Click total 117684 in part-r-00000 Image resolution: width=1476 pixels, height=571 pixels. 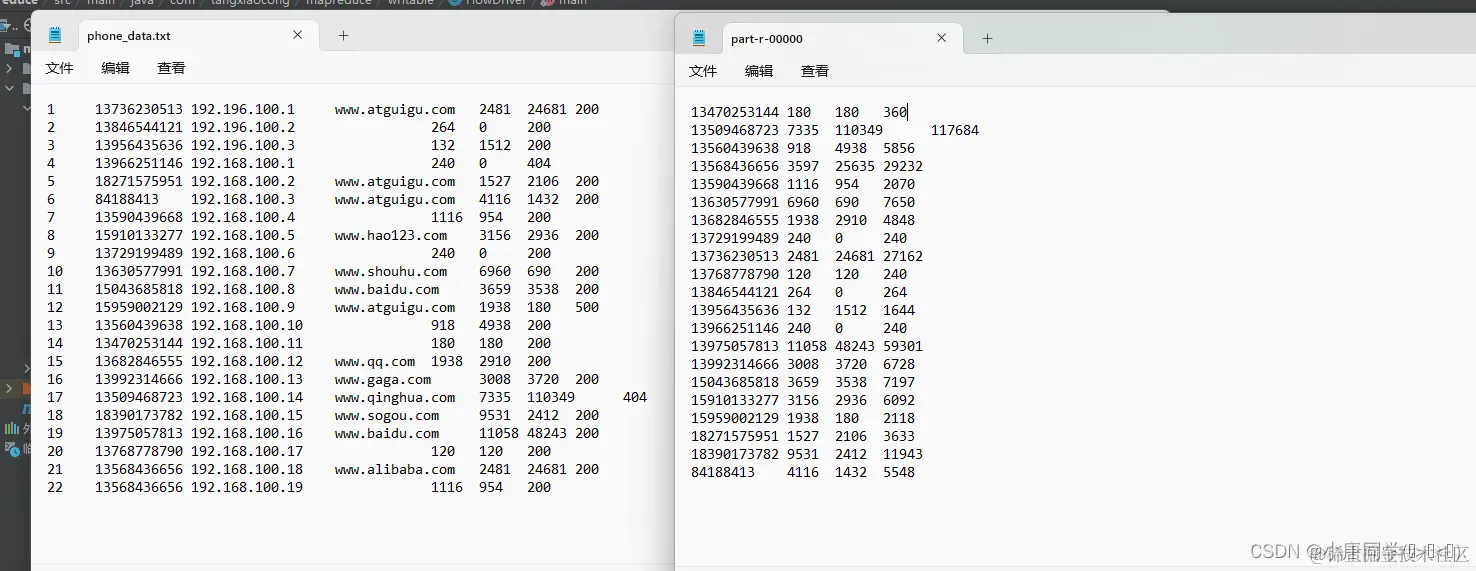point(955,130)
